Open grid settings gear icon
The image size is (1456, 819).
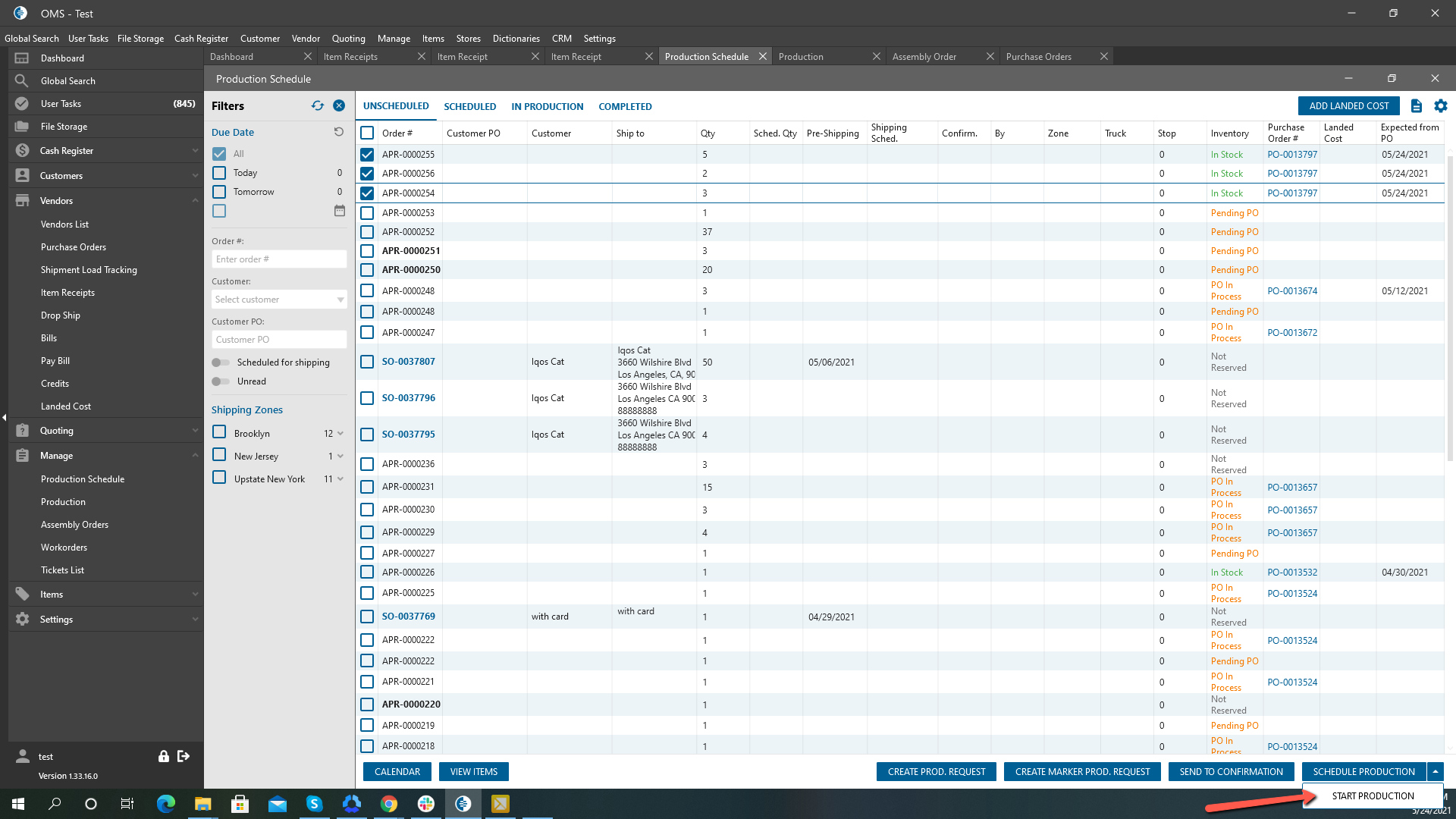pyautogui.click(x=1441, y=106)
